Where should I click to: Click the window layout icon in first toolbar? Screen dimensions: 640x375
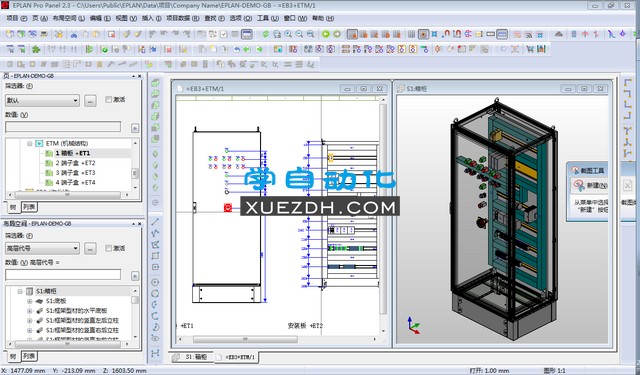[247, 34]
